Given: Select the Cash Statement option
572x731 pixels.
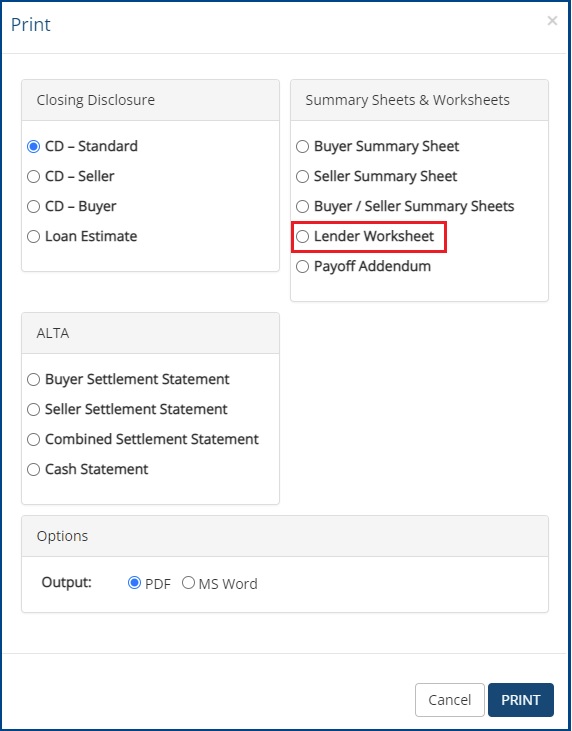Looking at the screenshot, I should pos(34,469).
